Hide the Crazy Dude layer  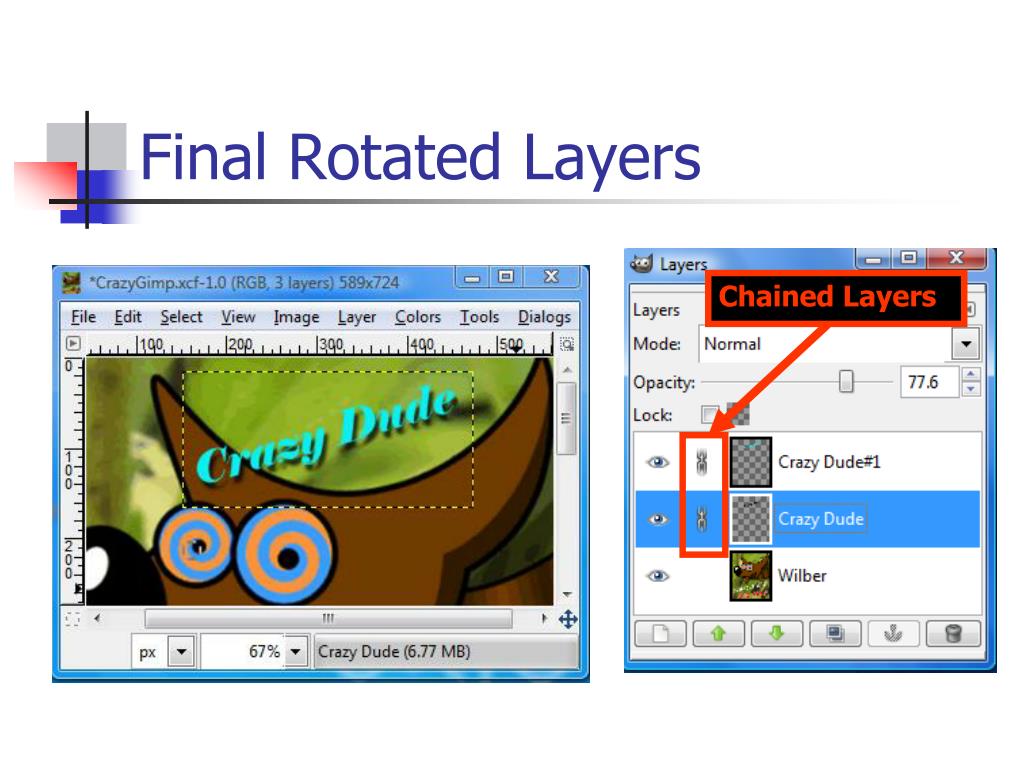click(x=658, y=519)
